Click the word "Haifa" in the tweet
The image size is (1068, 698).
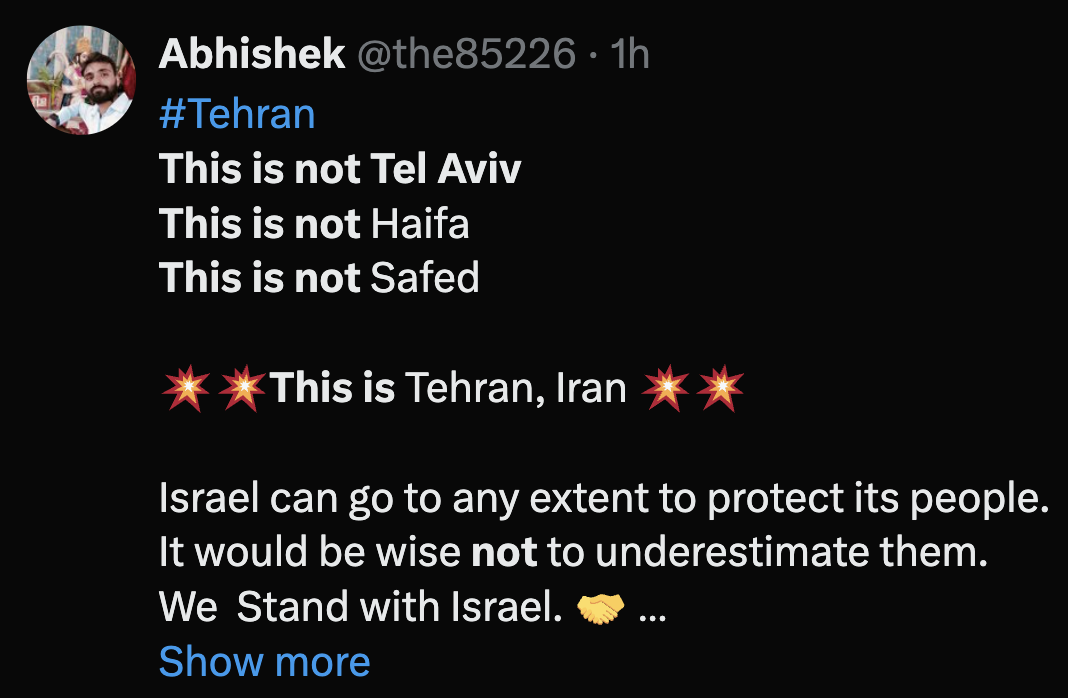click(420, 224)
